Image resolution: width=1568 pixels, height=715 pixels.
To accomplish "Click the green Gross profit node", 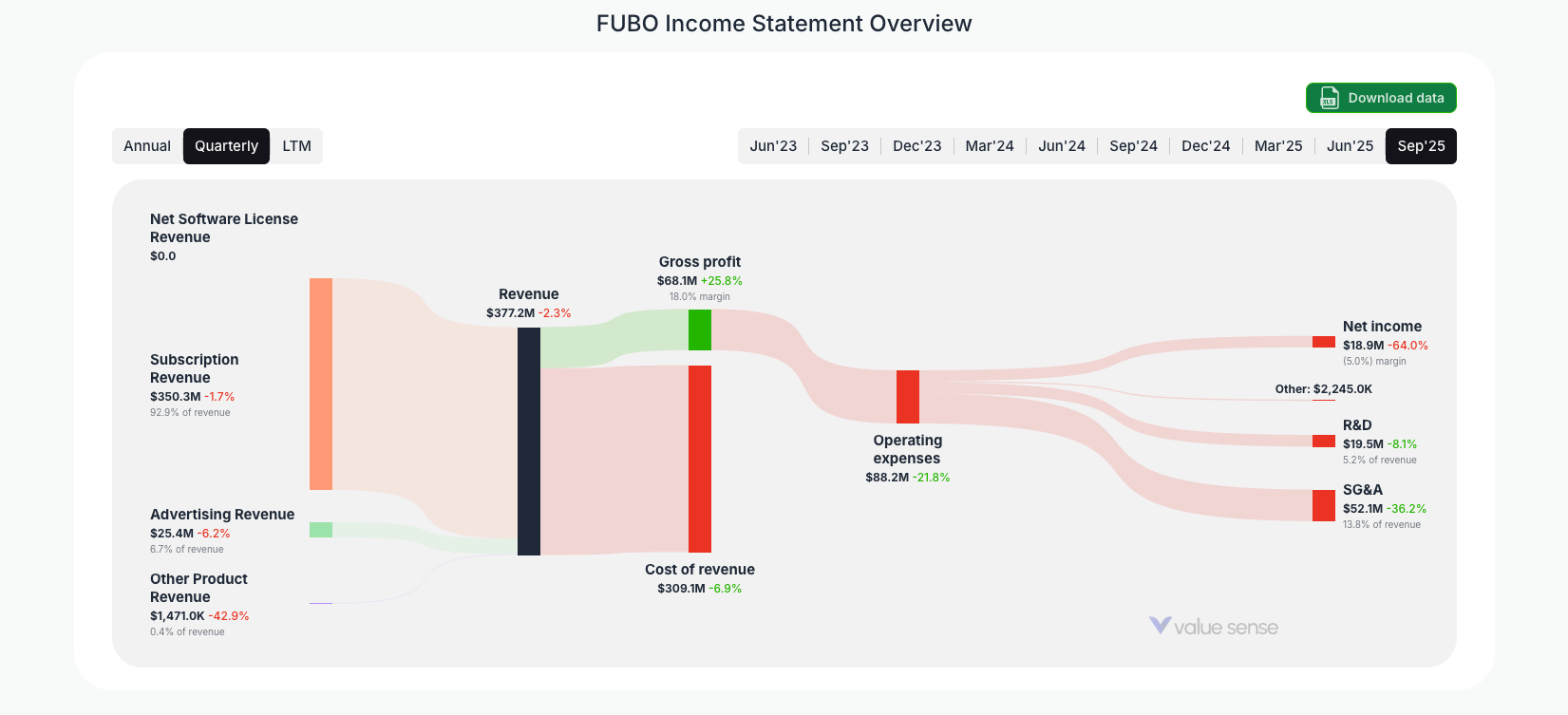I will [700, 329].
